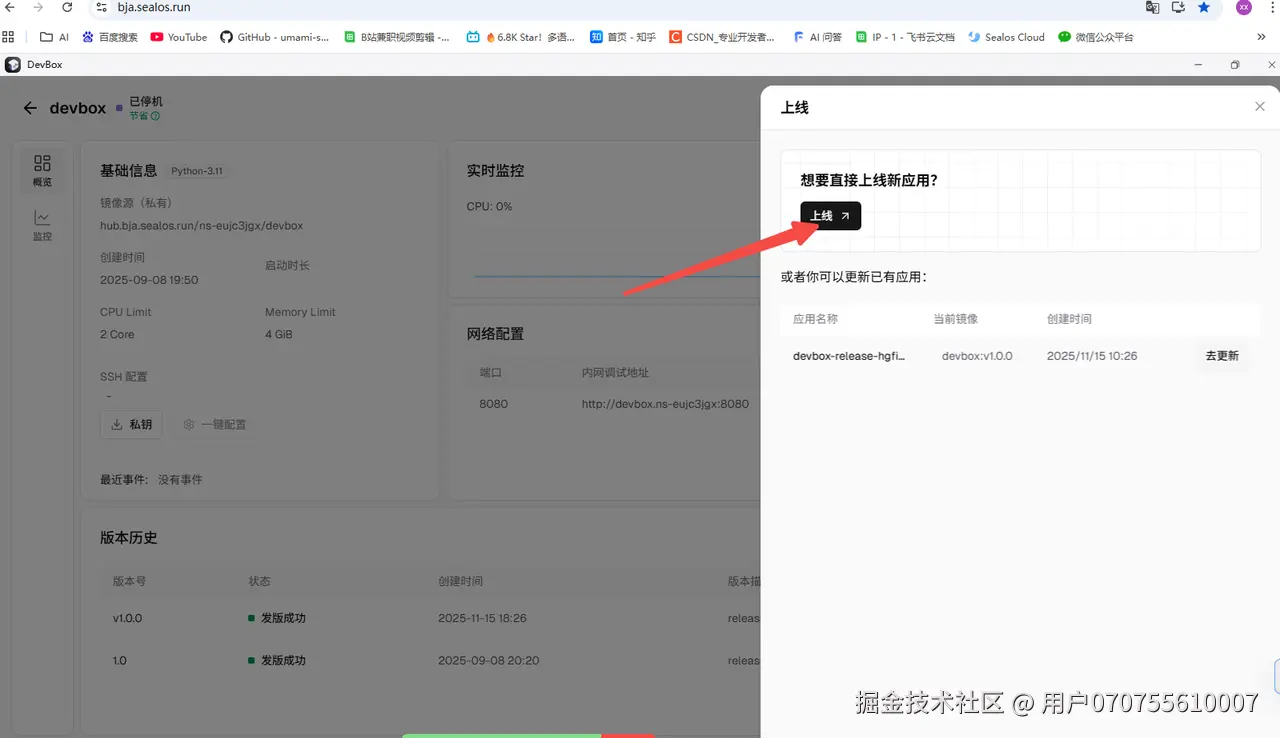Click the DevBox app logo icon
The height and width of the screenshot is (738, 1280).
point(12,65)
